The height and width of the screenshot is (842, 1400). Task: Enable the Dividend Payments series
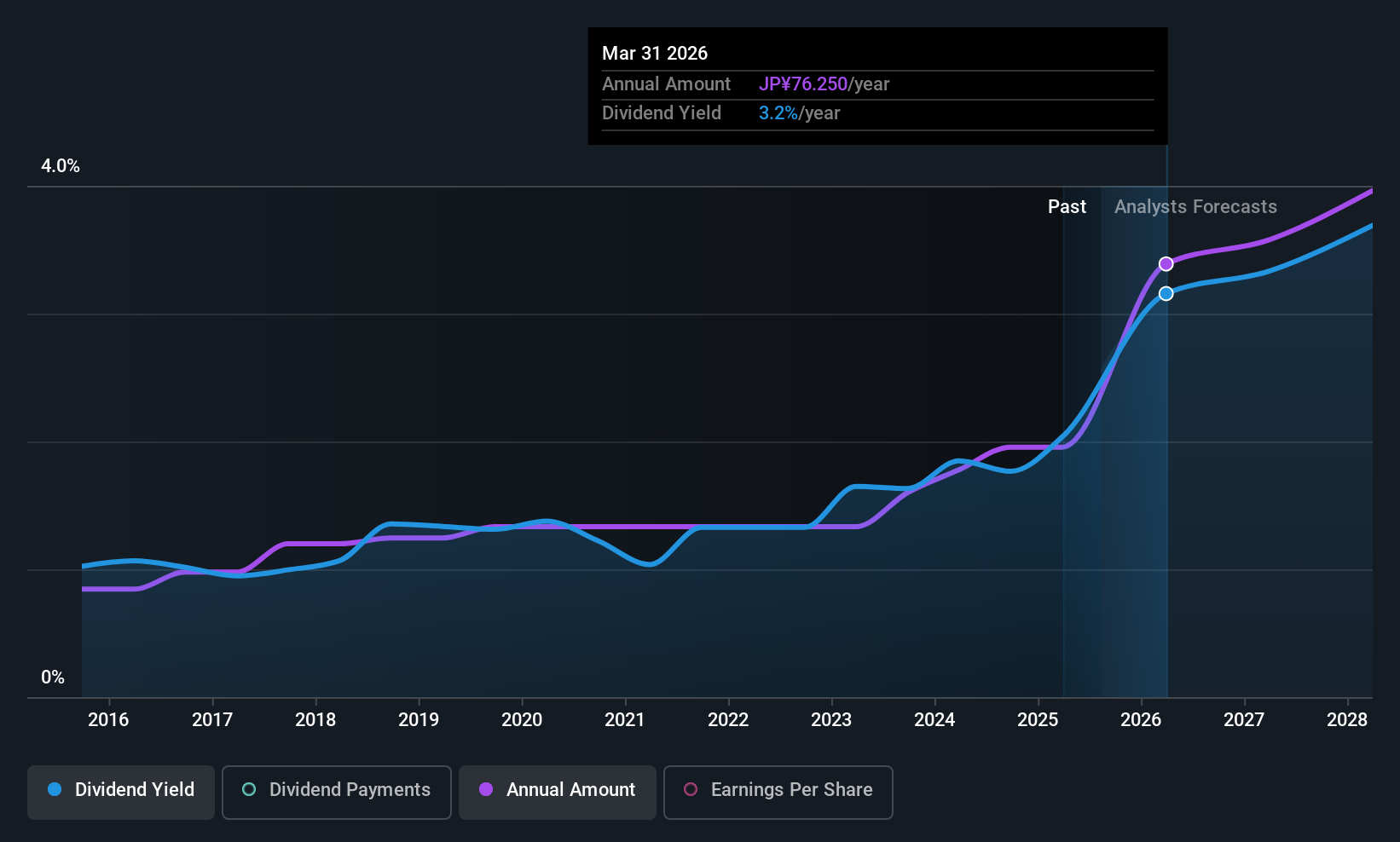[x=337, y=793]
